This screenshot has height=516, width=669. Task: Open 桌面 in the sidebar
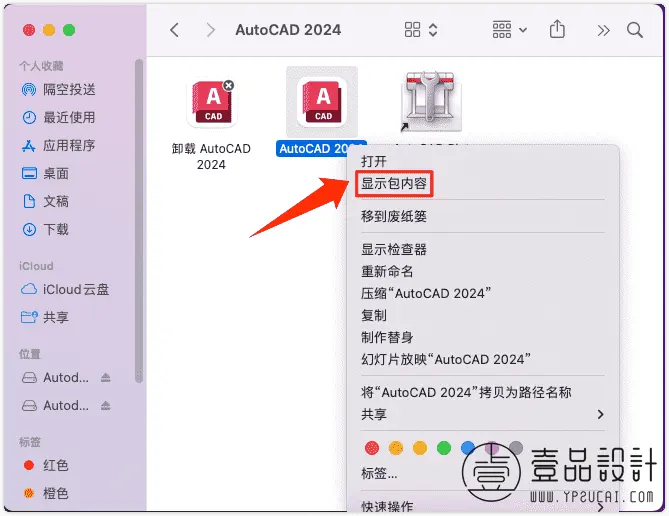(45, 173)
